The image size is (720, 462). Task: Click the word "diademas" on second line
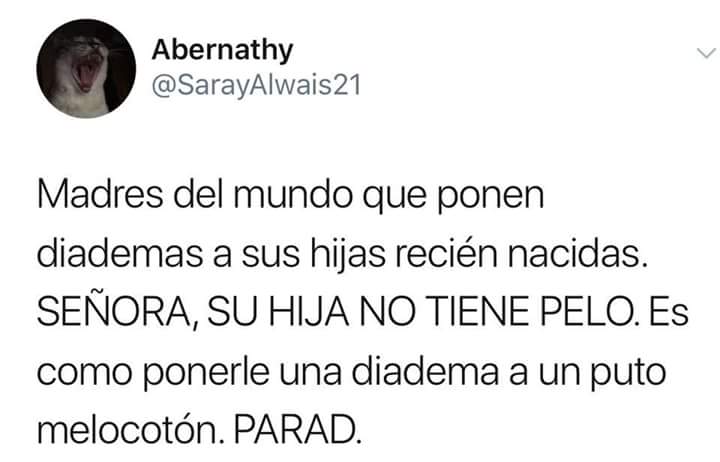[119, 254]
